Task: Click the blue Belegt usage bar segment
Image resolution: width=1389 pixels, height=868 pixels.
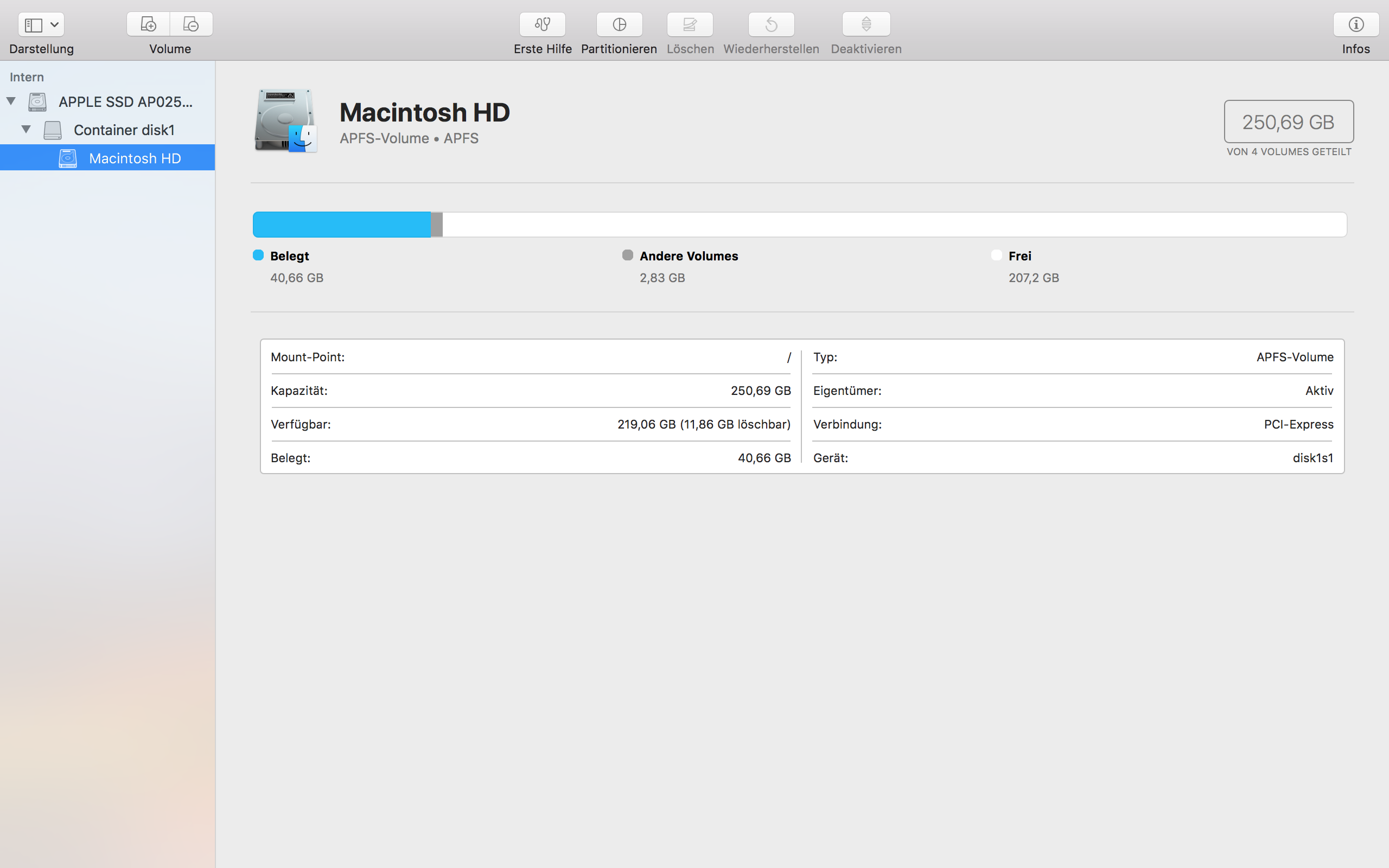Action: coord(341,225)
